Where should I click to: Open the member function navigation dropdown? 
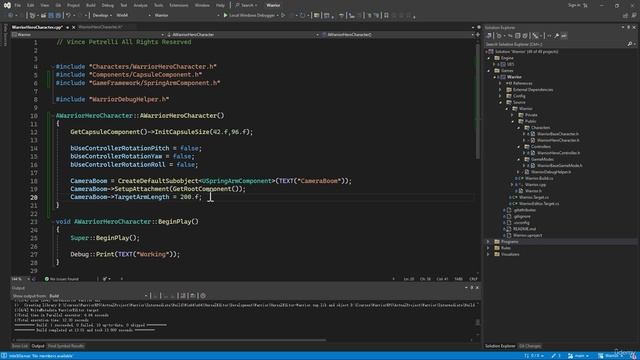[x=397, y=35]
